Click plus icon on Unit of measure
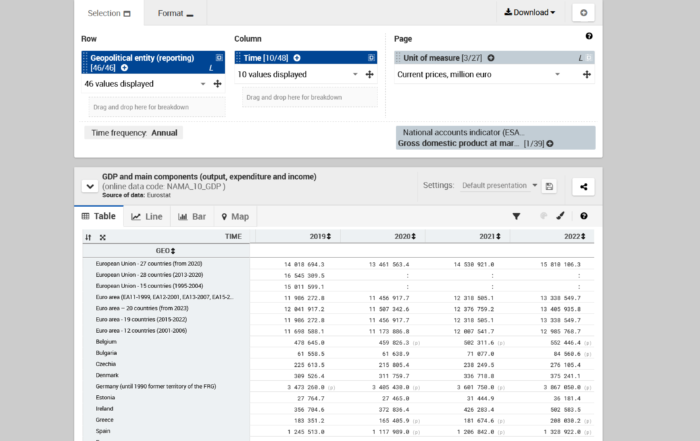Screen dimensions: 700x441 pos(491,58)
